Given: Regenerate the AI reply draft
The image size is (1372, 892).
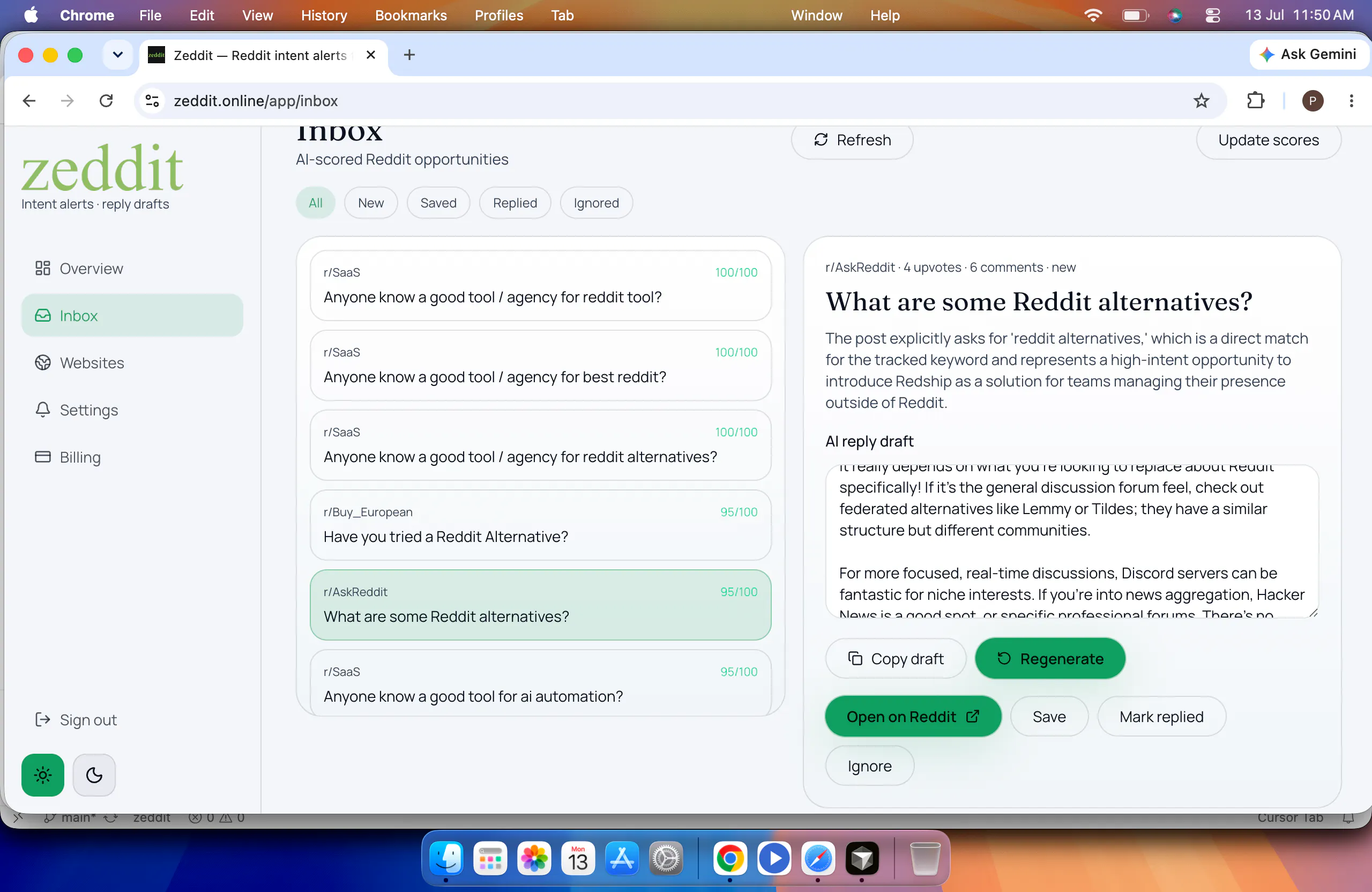Looking at the screenshot, I should 1050,658.
